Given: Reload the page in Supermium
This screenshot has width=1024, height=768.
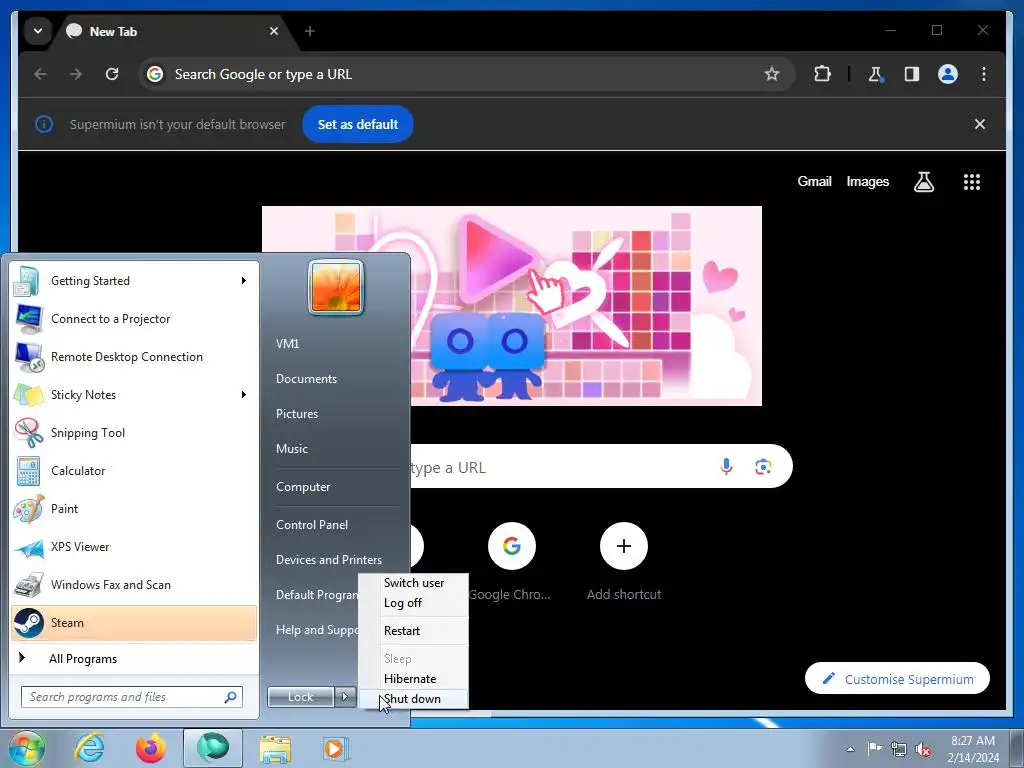Looking at the screenshot, I should pos(112,74).
